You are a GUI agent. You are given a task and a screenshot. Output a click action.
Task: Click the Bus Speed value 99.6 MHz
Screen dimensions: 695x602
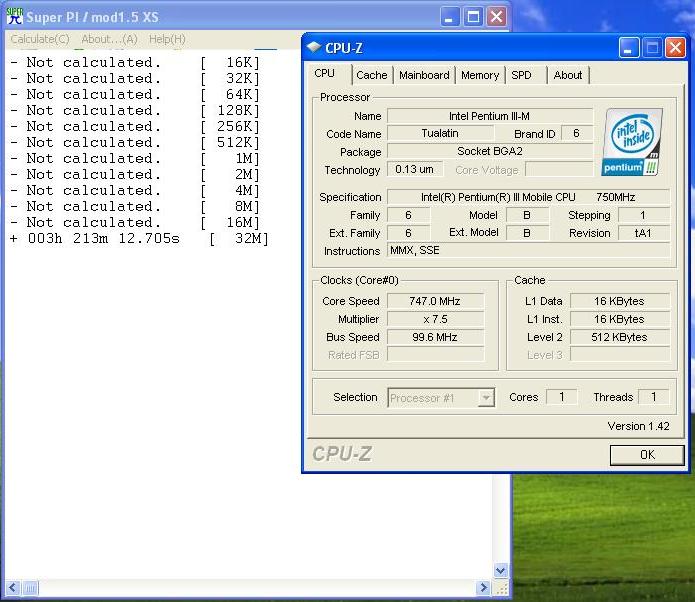point(435,337)
